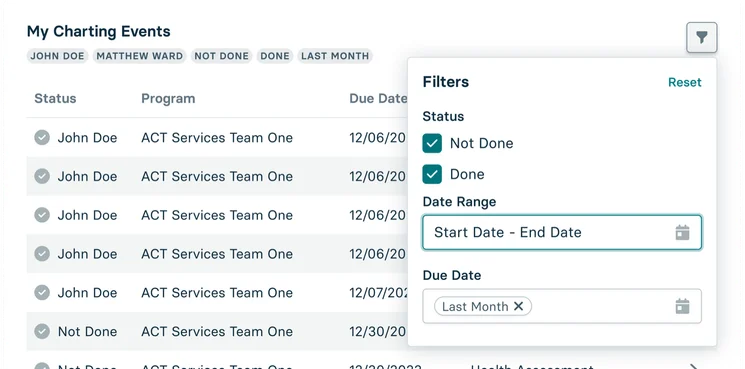Uncheck the Not Done status checkbox
The height and width of the screenshot is (369, 745).
[432, 143]
